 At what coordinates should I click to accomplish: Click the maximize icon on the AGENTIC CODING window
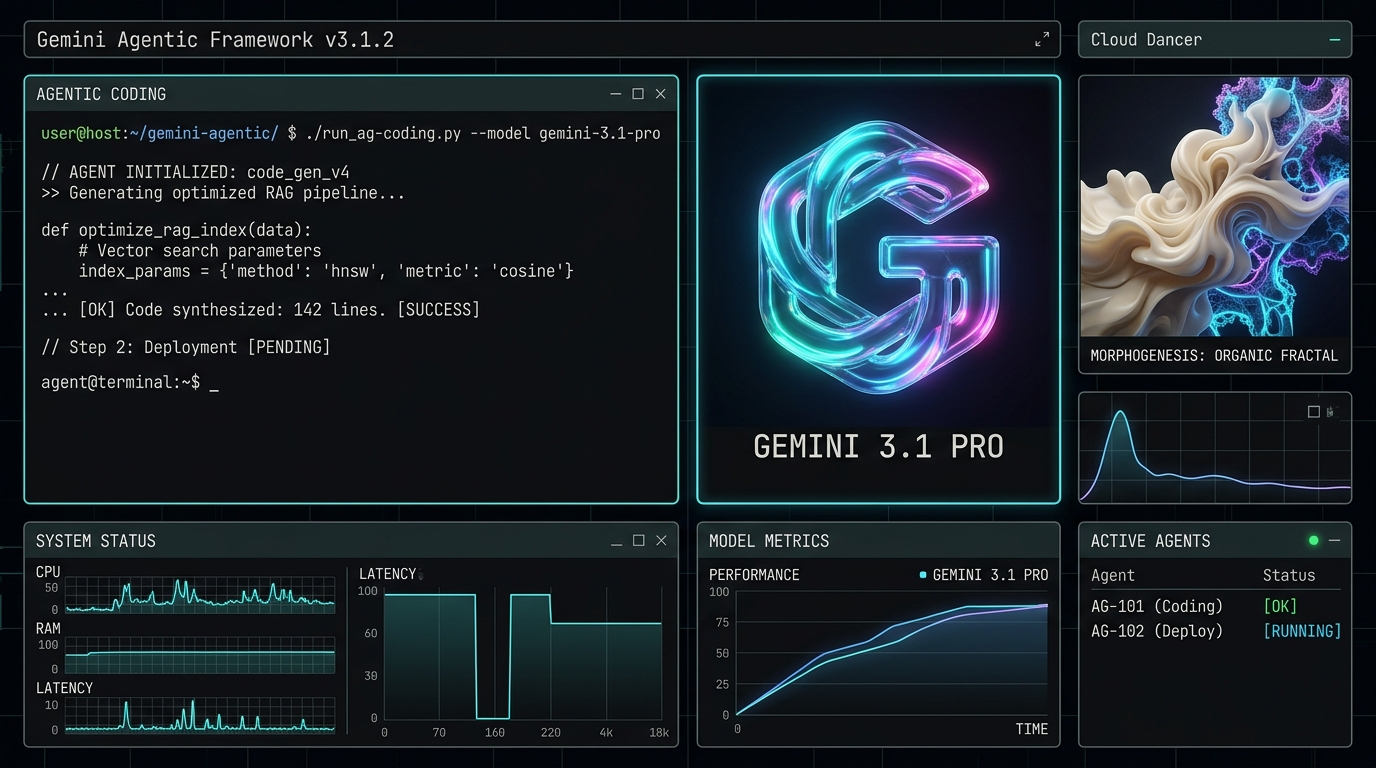tap(638, 93)
